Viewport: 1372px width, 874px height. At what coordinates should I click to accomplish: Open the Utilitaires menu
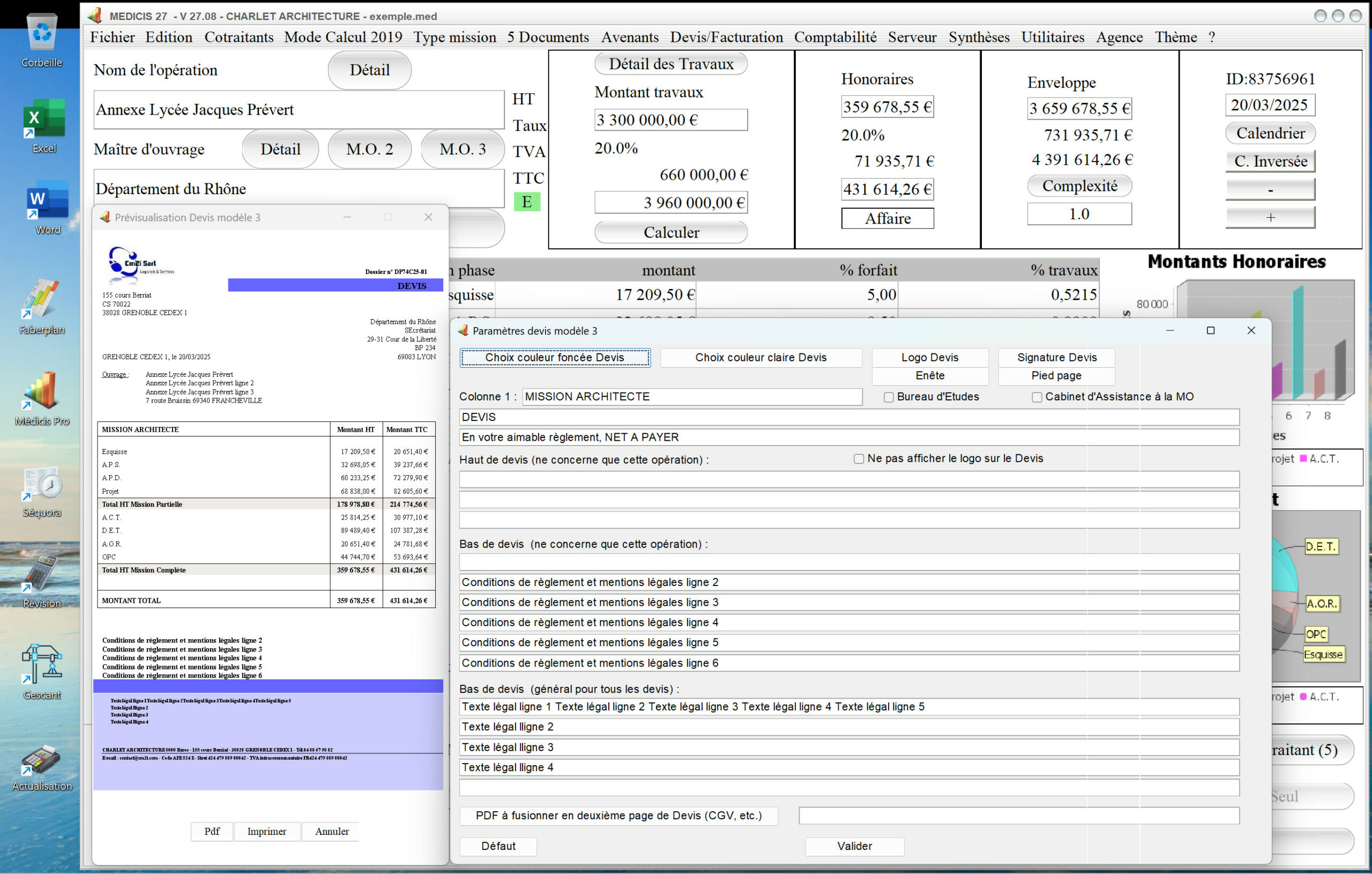tap(1053, 37)
